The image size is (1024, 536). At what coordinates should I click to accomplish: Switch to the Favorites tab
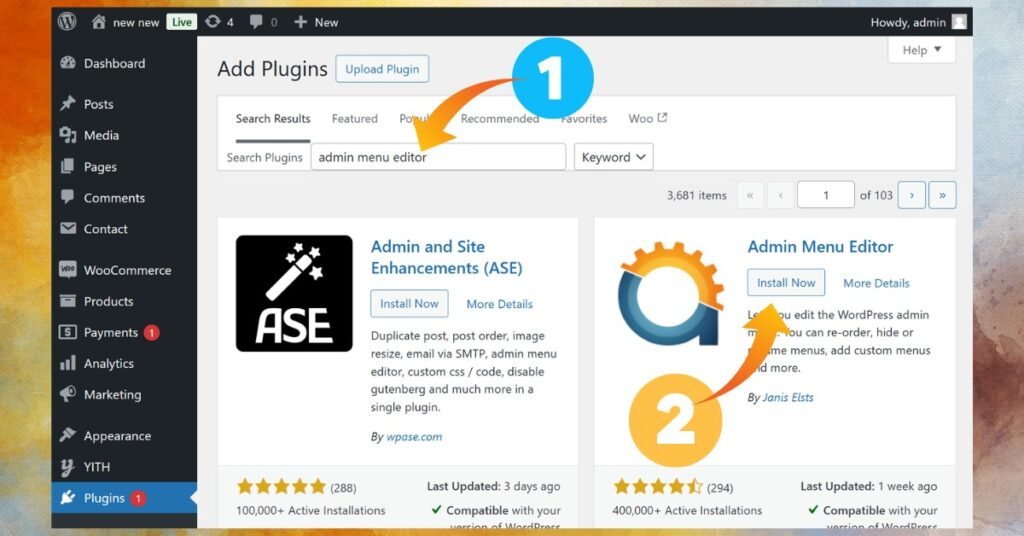tap(584, 119)
